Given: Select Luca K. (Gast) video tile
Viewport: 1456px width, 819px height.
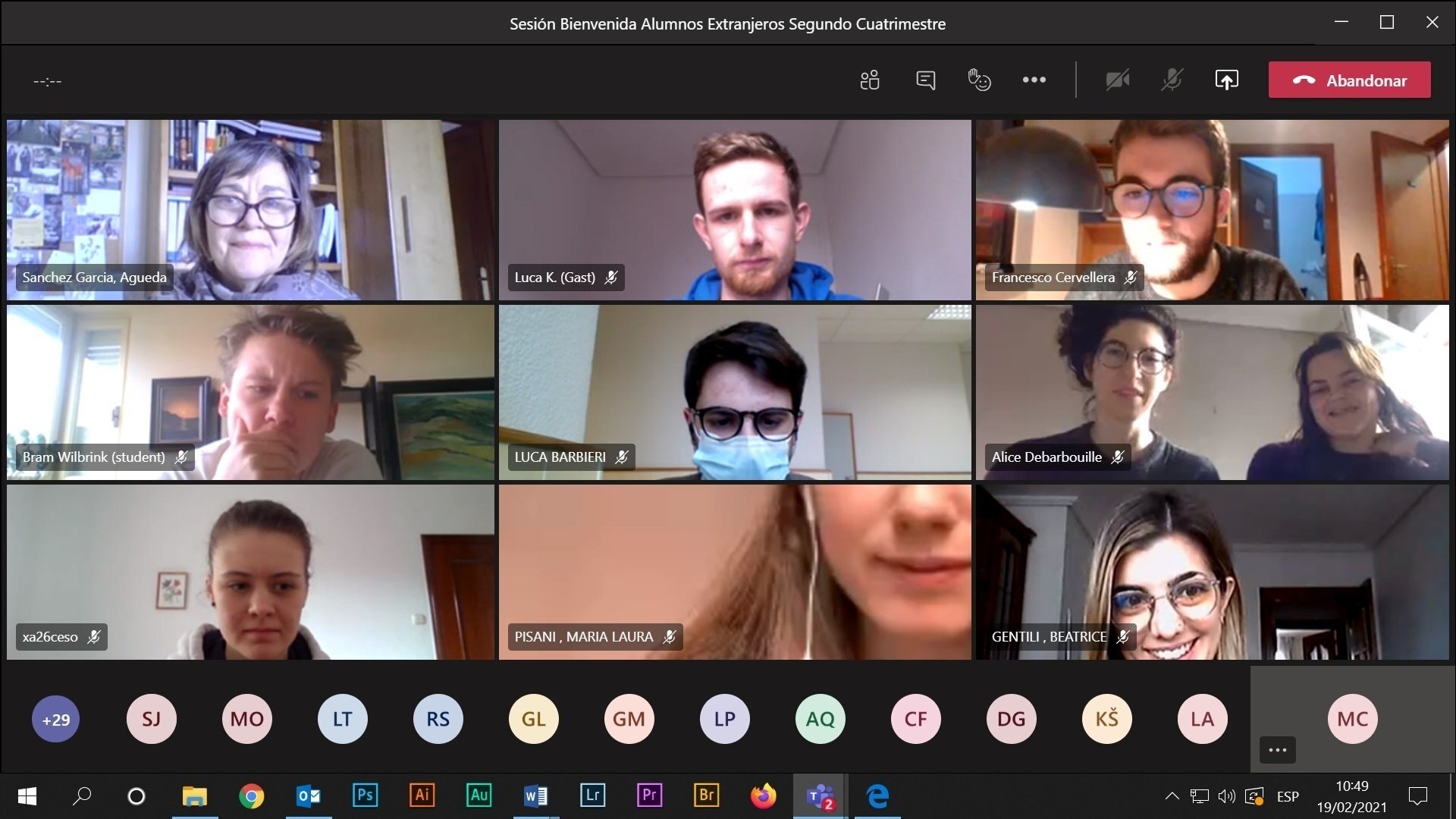Looking at the screenshot, I should (734, 209).
